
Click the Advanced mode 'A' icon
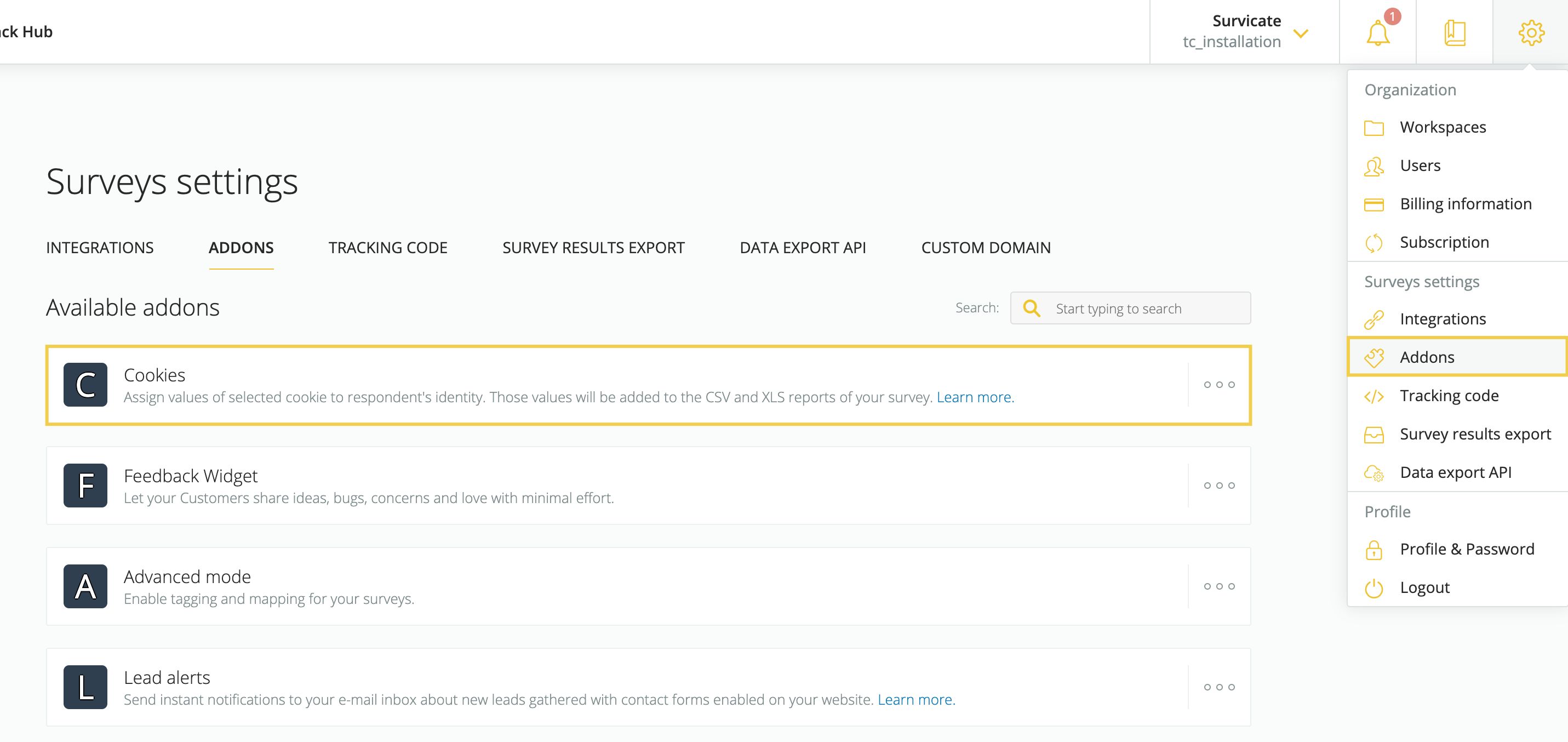click(x=85, y=586)
